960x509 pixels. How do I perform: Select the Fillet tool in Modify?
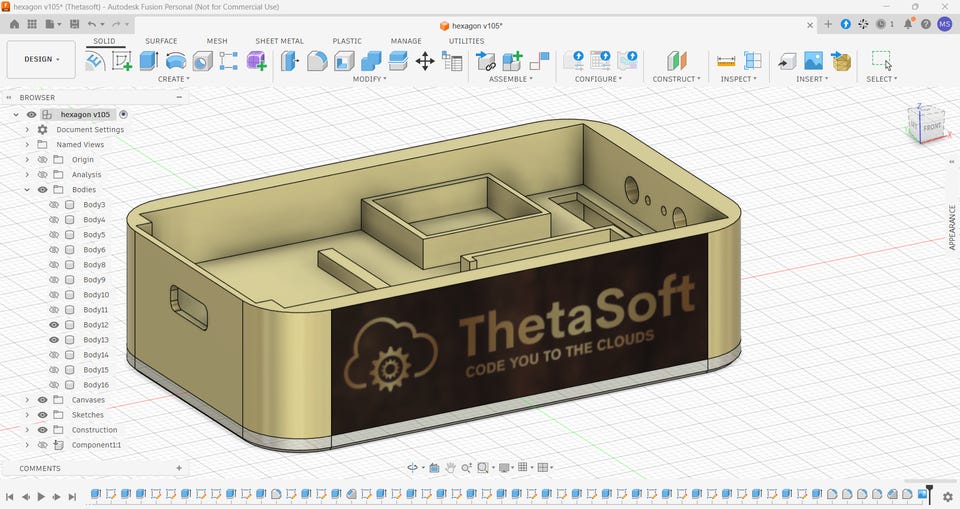(x=317, y=61)
